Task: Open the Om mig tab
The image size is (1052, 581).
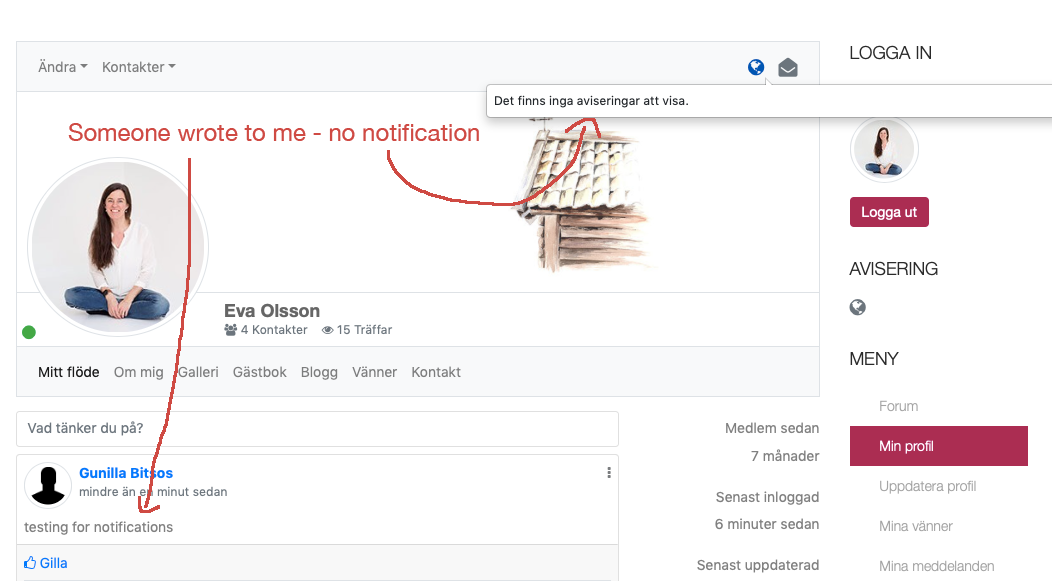Action: tap(138, 372)
